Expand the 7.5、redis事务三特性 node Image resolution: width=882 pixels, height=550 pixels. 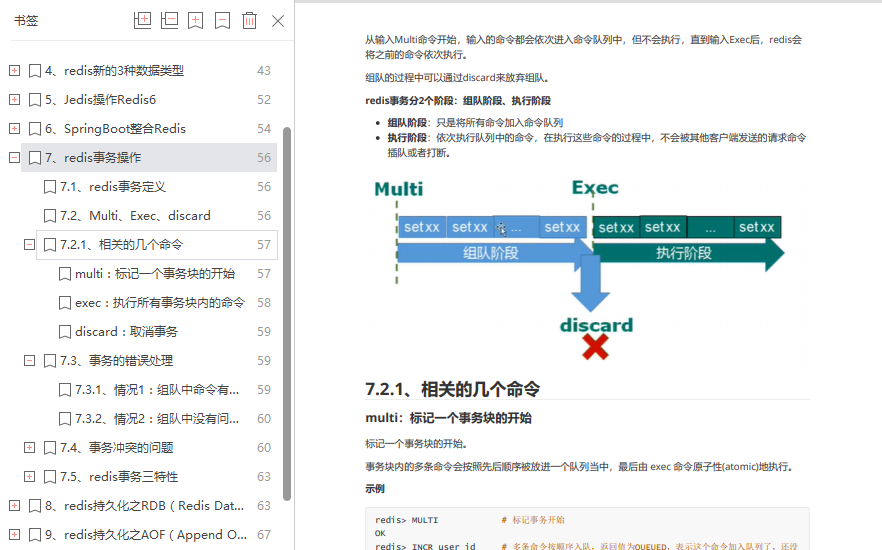pos(29,476)
